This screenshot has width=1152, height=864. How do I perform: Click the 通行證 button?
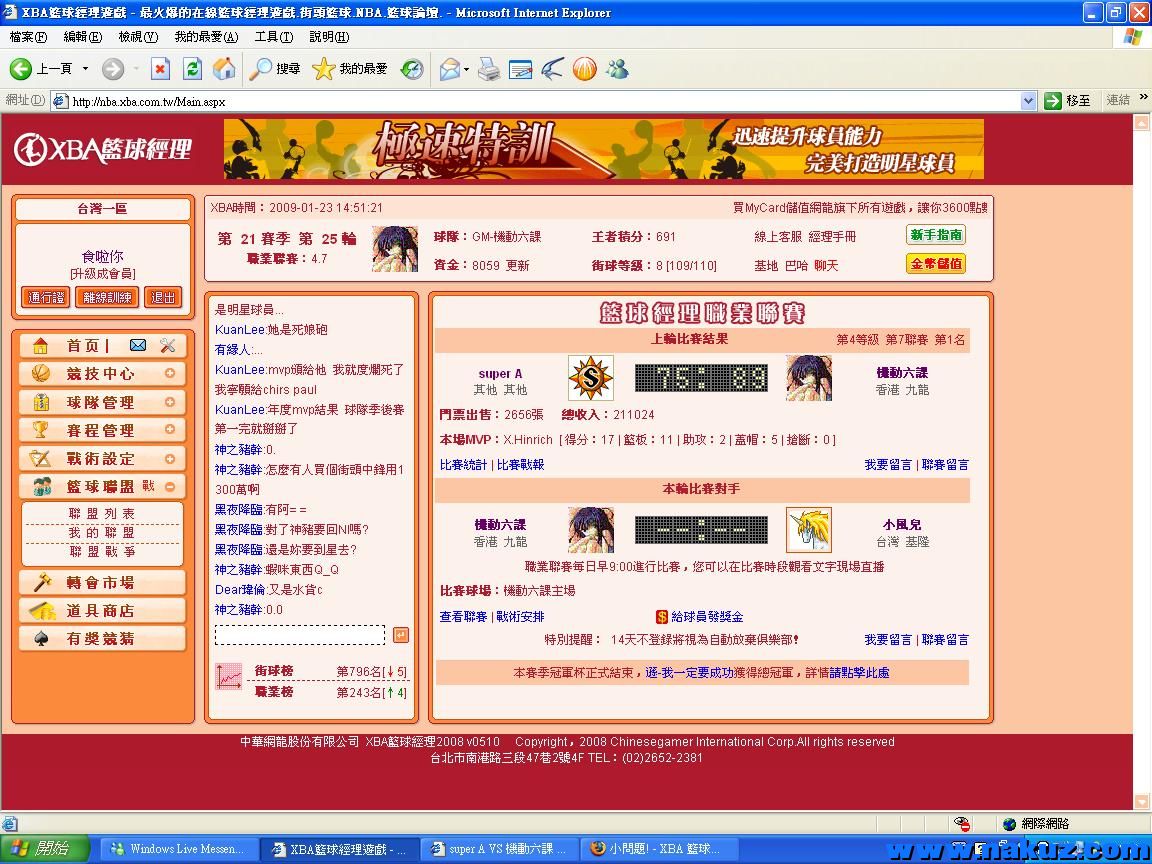46,298
